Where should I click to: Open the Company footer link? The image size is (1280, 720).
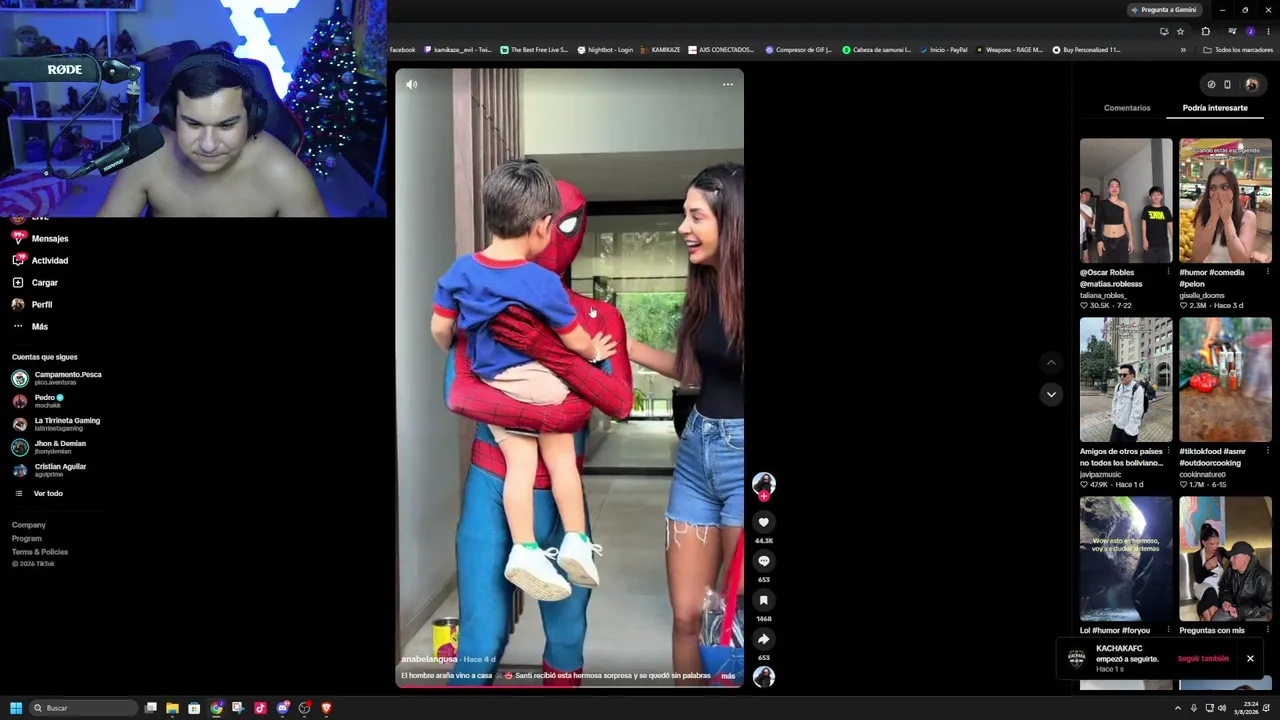point(29,525)
